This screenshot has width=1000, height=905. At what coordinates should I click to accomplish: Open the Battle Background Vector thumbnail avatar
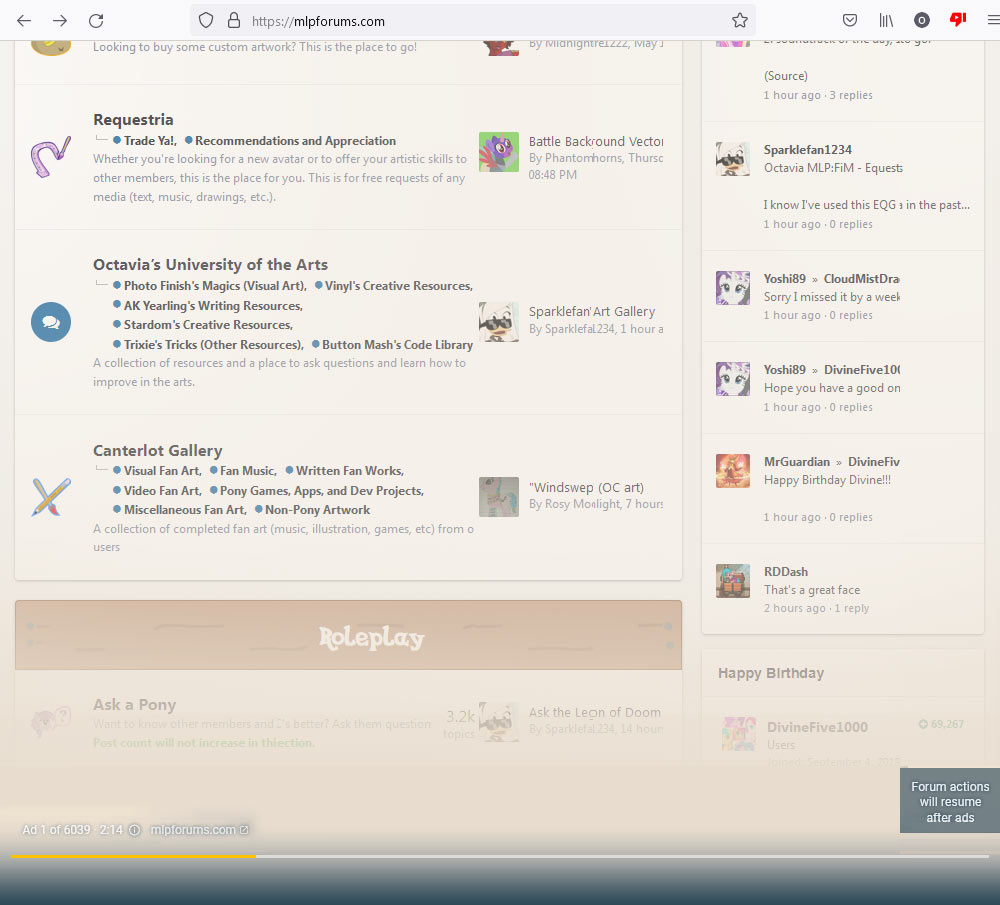tap(498, 152)
